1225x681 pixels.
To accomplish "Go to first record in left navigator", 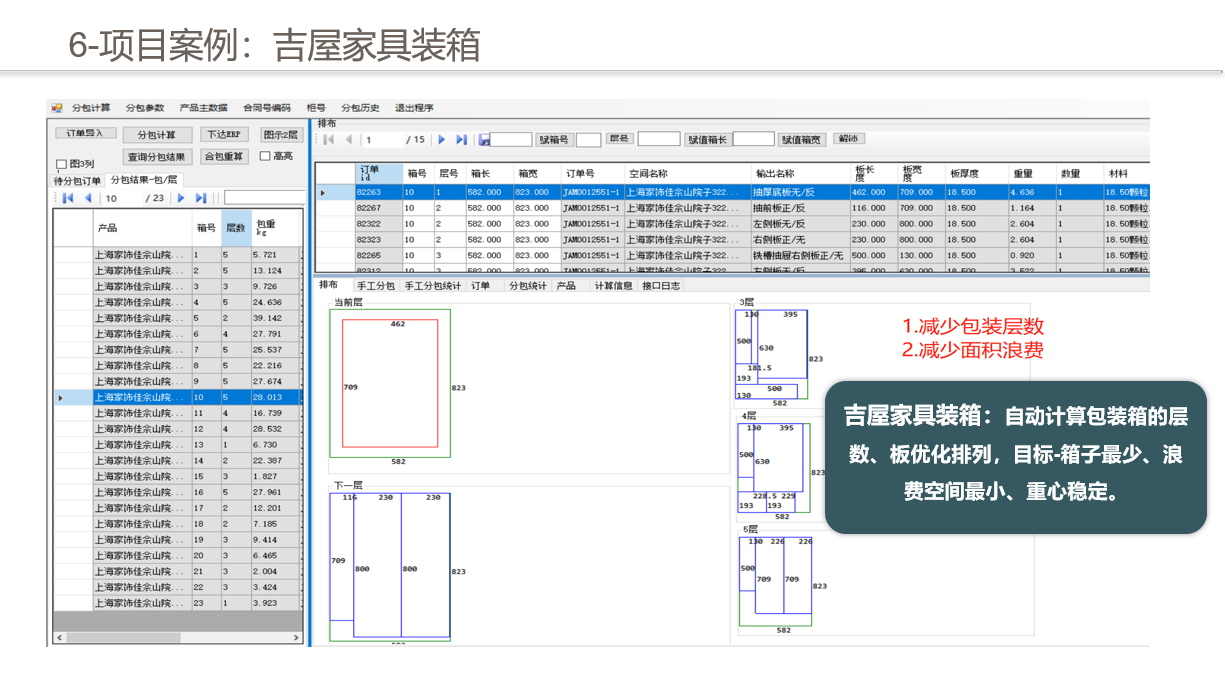I will click(68, 198).
